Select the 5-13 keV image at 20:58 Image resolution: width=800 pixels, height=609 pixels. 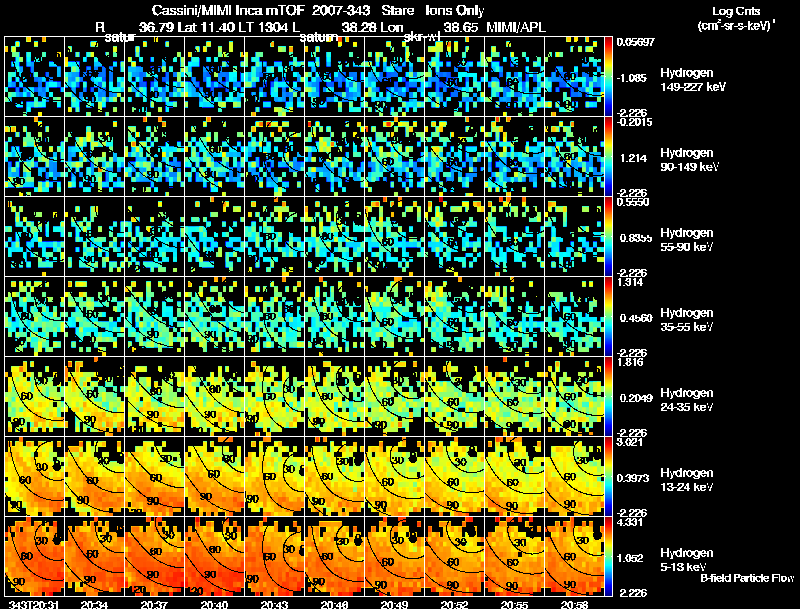[x=574, y=557]
